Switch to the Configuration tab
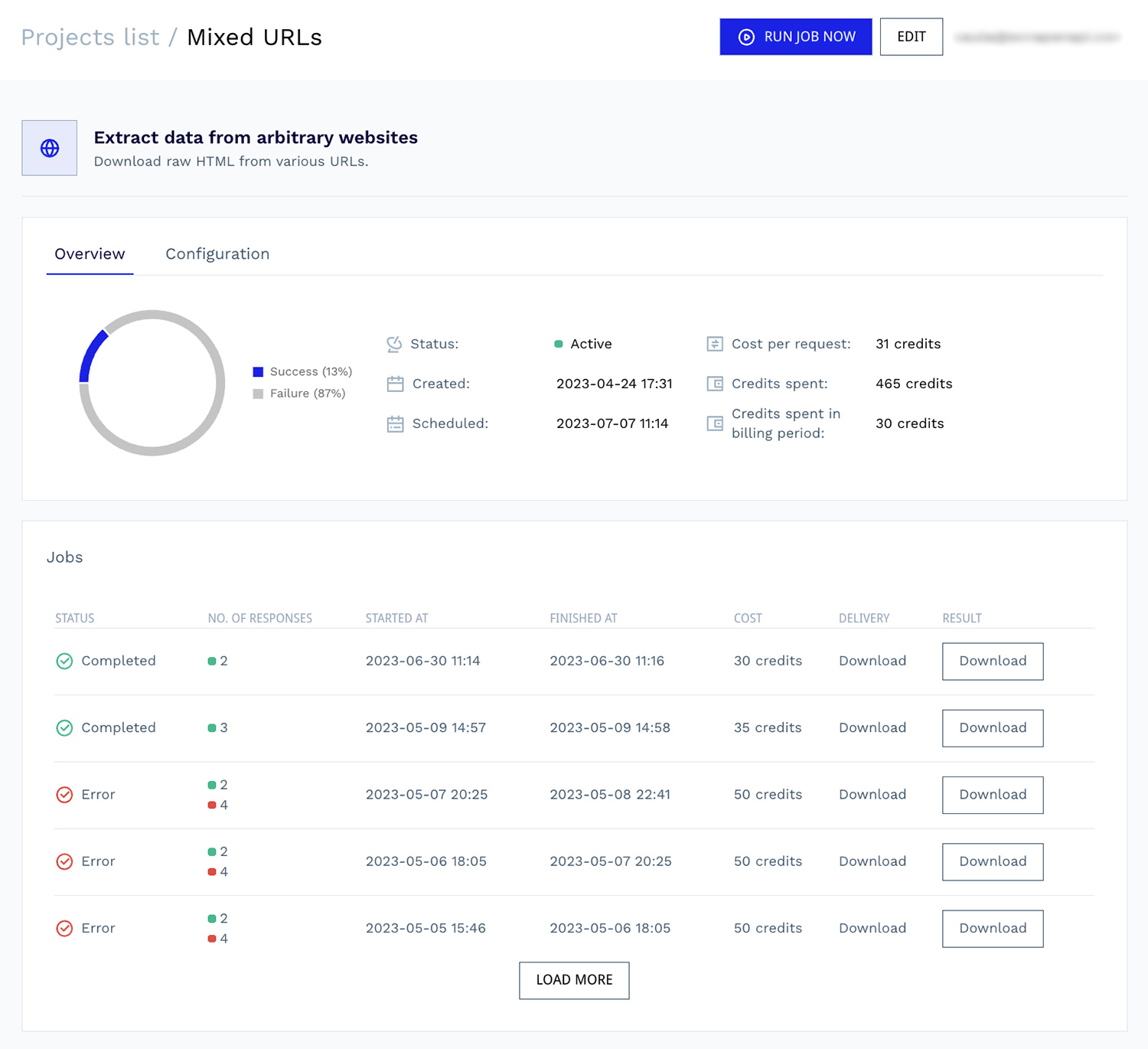Image resolution: width=1148 pixels, height=1049 pixels. click(x=217, y=254)
